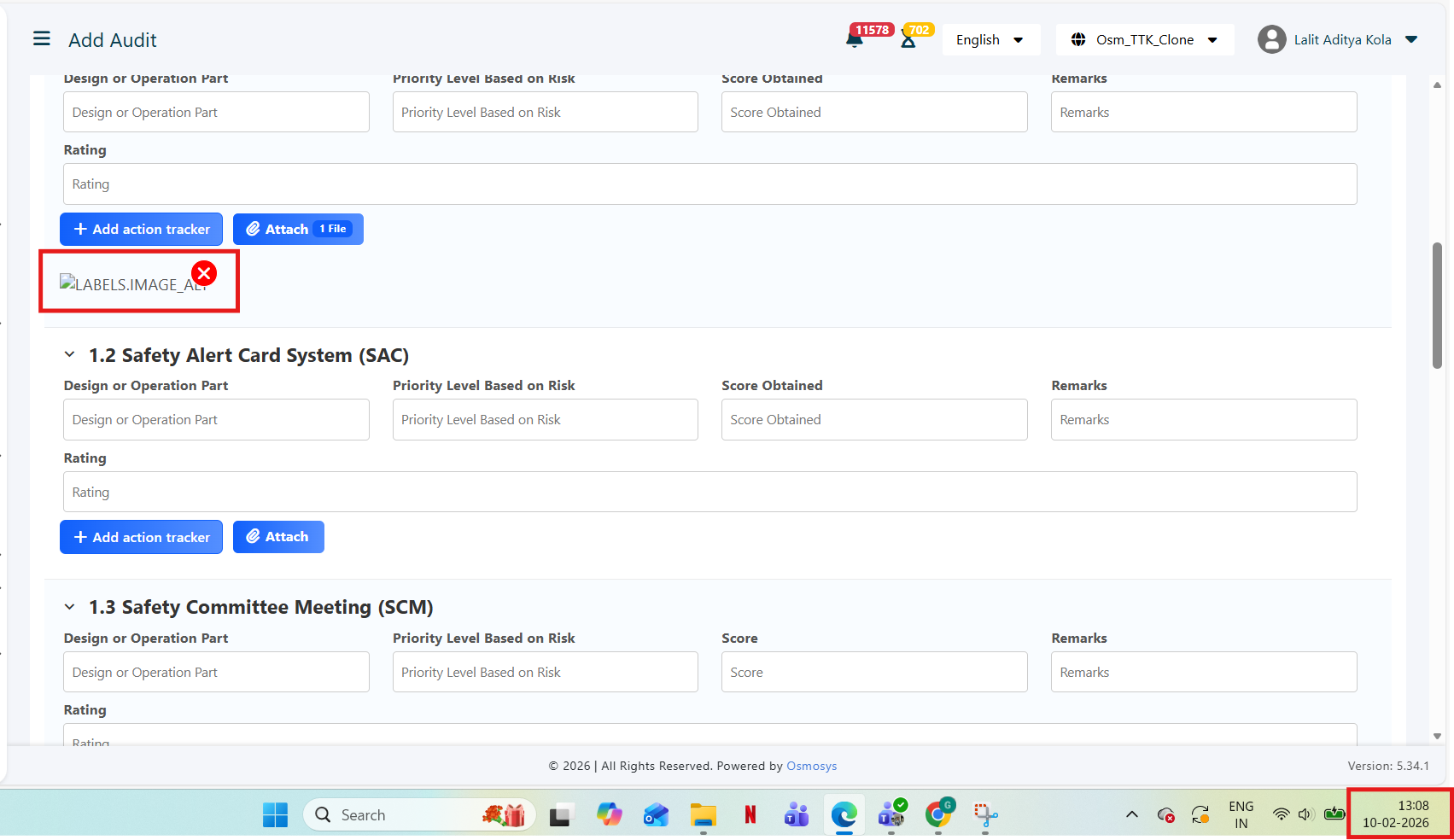Open the hamburger navigation menu
This screenshot has width=1454, height=840.
(41, 39)
